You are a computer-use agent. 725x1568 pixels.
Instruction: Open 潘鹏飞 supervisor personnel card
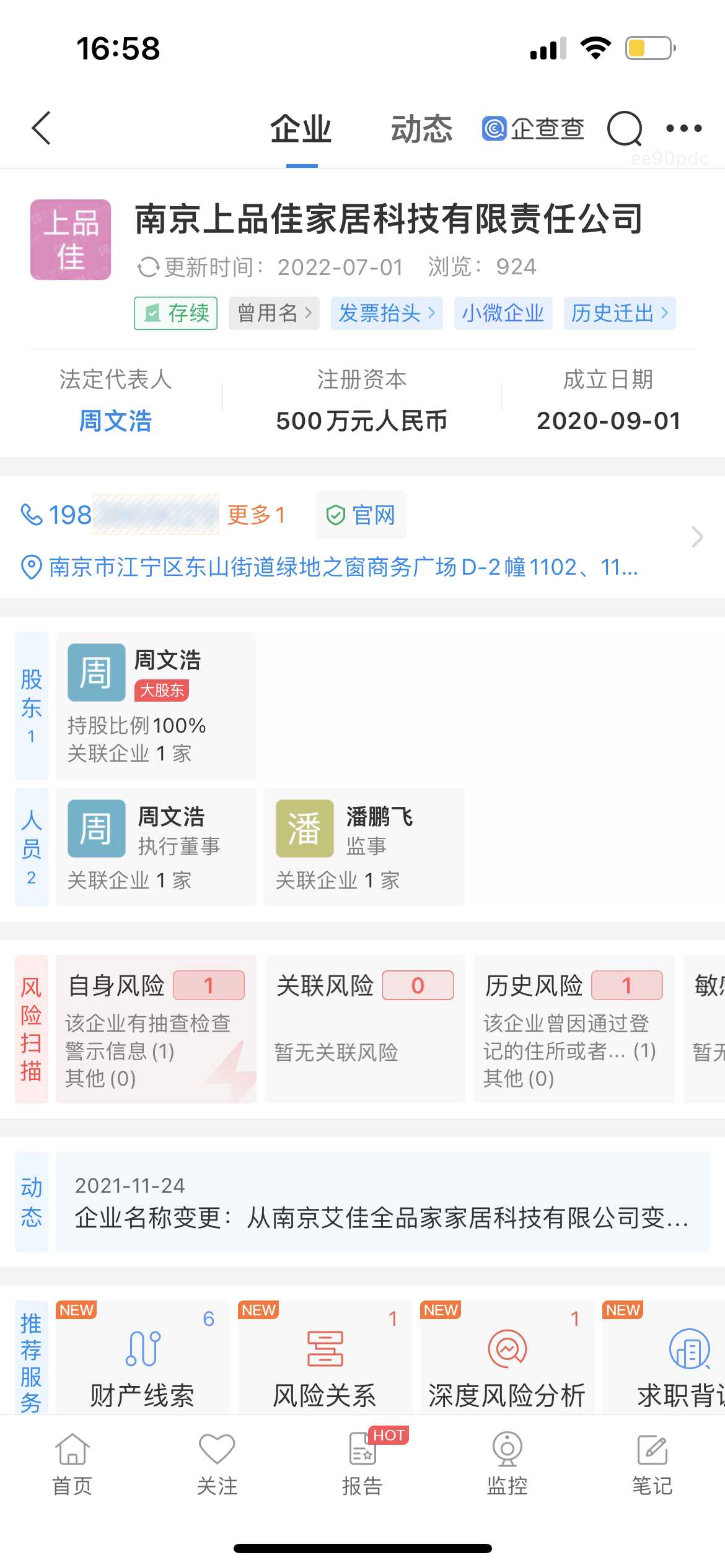point(364,847)
